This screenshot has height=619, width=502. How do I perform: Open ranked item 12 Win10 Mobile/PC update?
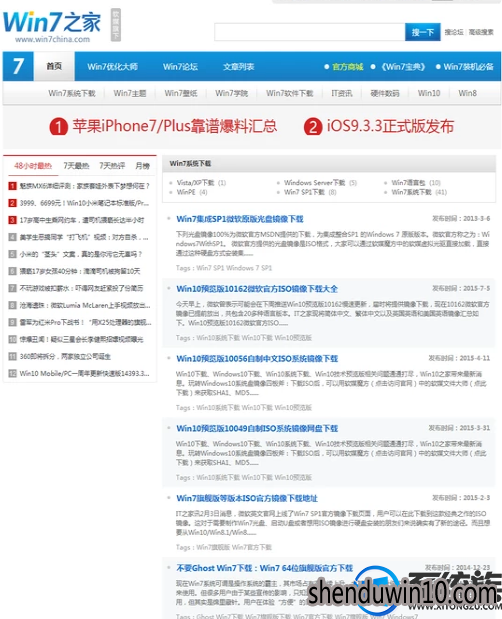coord(84,373)
